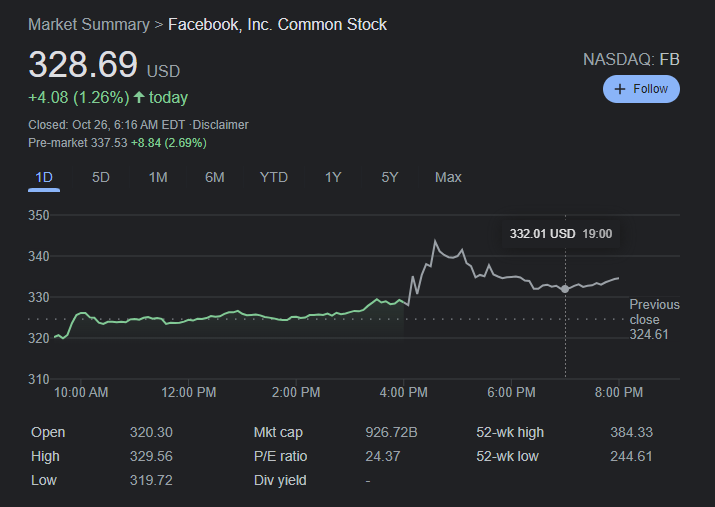This screenshot has width=715, height=507.
Task: Switch to the 1Y time range tab
Action: [x=333, y=177]
